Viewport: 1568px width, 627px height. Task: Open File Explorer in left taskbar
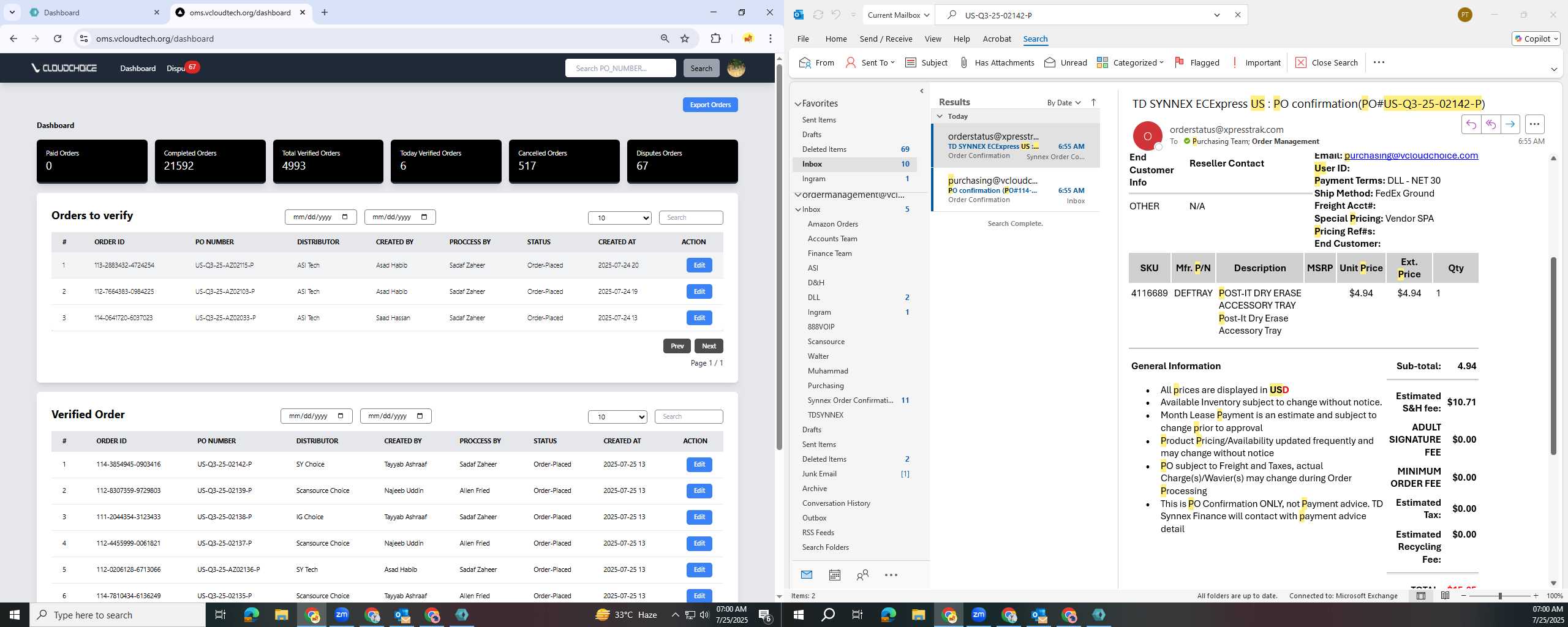tap(281, 615)
